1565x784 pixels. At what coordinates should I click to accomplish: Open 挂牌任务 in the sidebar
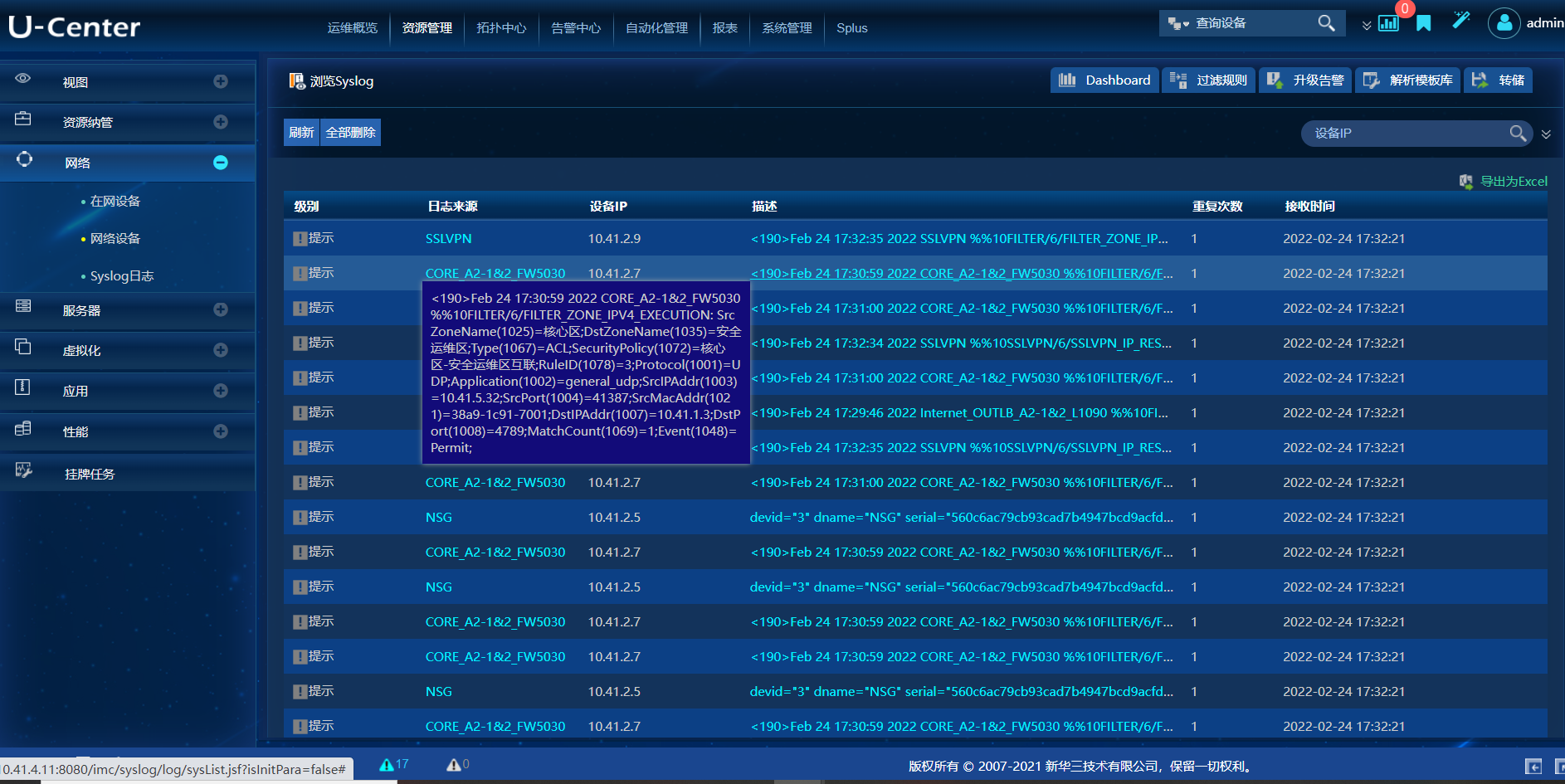coord(90,475)
